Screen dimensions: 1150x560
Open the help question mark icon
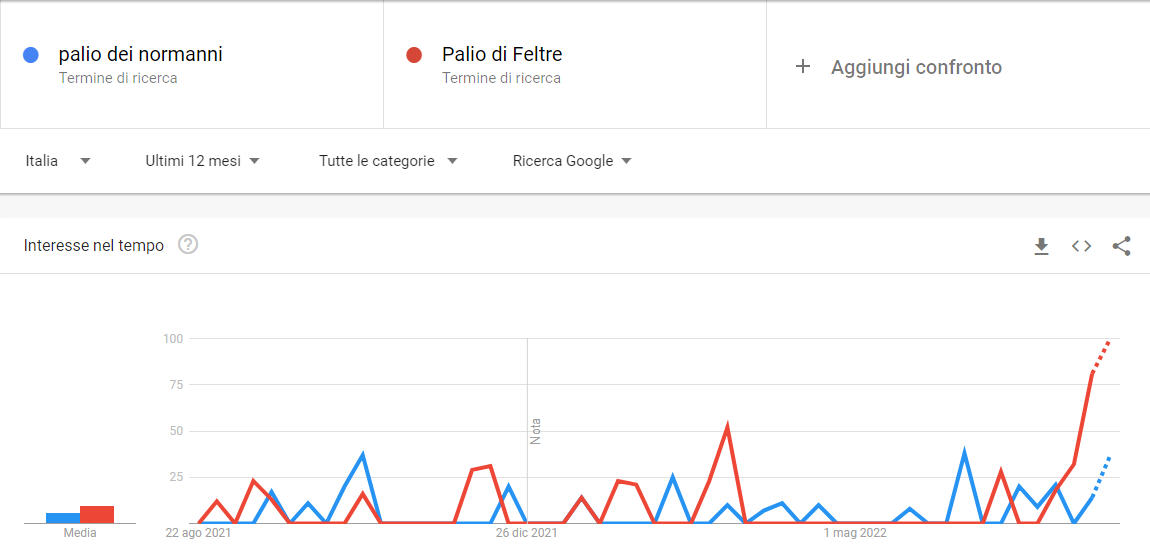[188, 245]
